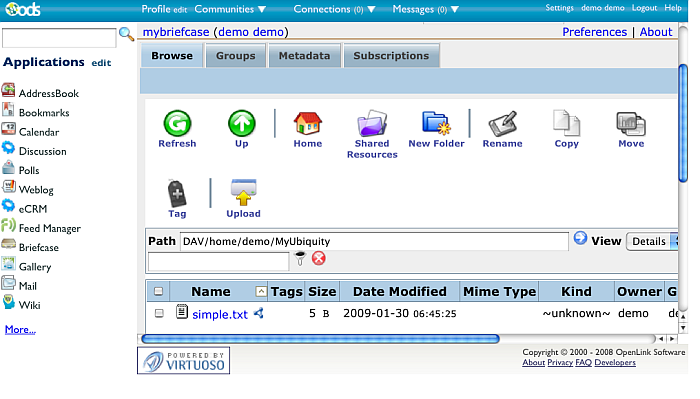Open Profile in top navigation

coord(156,9)
